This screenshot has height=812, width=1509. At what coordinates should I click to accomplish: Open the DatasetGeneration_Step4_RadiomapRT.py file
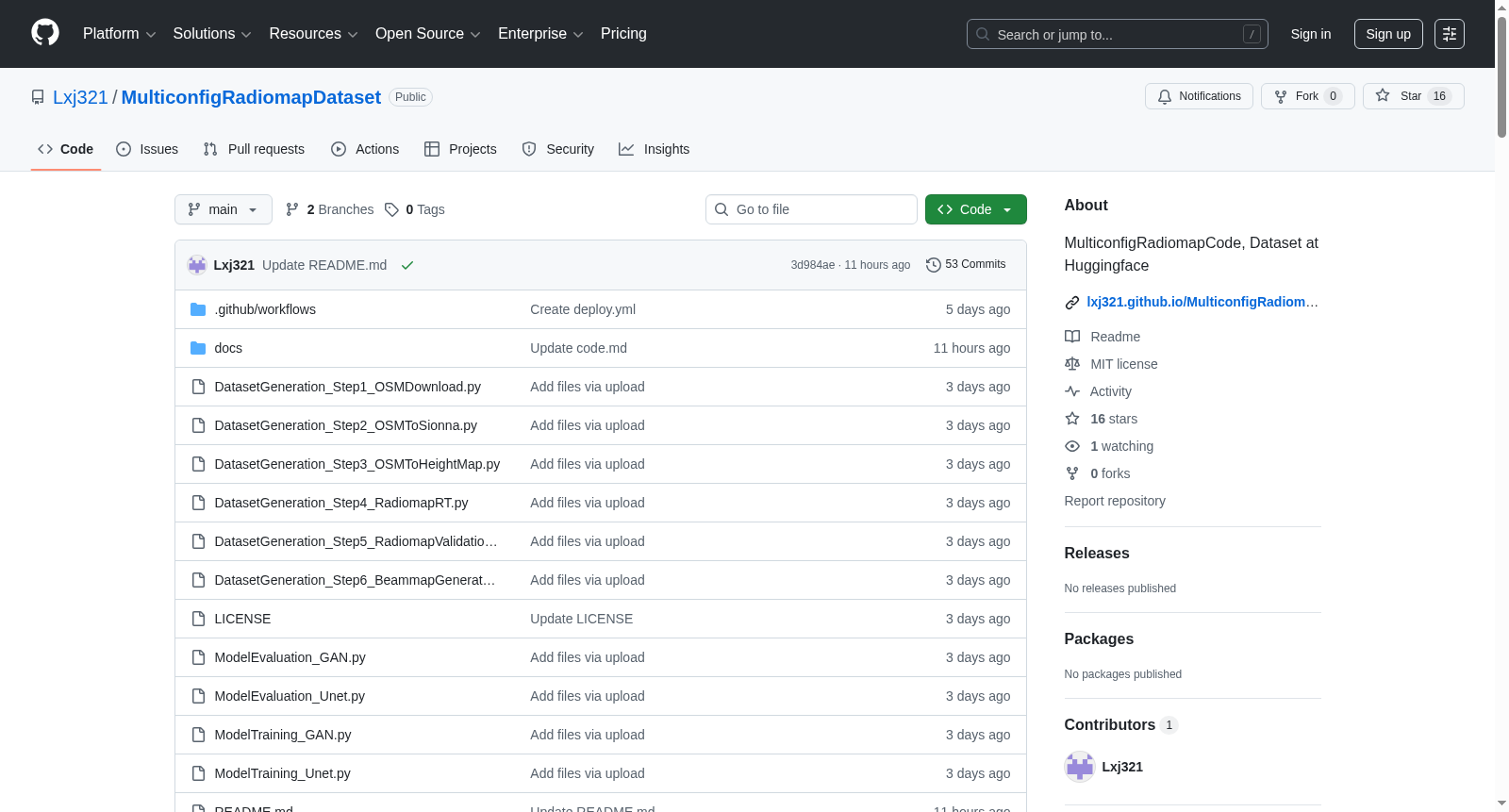(341, 503)
